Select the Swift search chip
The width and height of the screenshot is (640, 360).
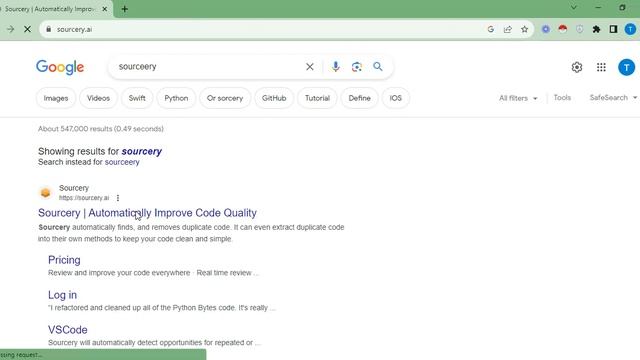point(137,98)
